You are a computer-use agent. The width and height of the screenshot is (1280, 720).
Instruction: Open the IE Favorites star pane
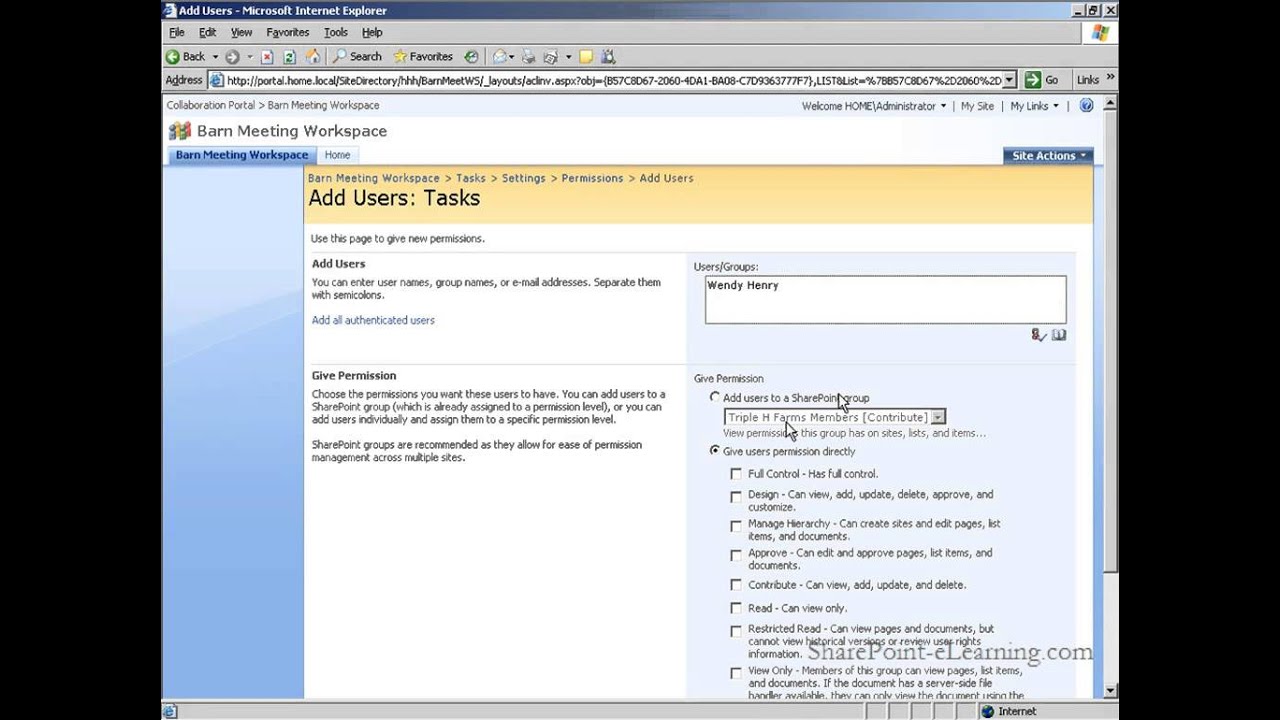click(x=423, y=57)
